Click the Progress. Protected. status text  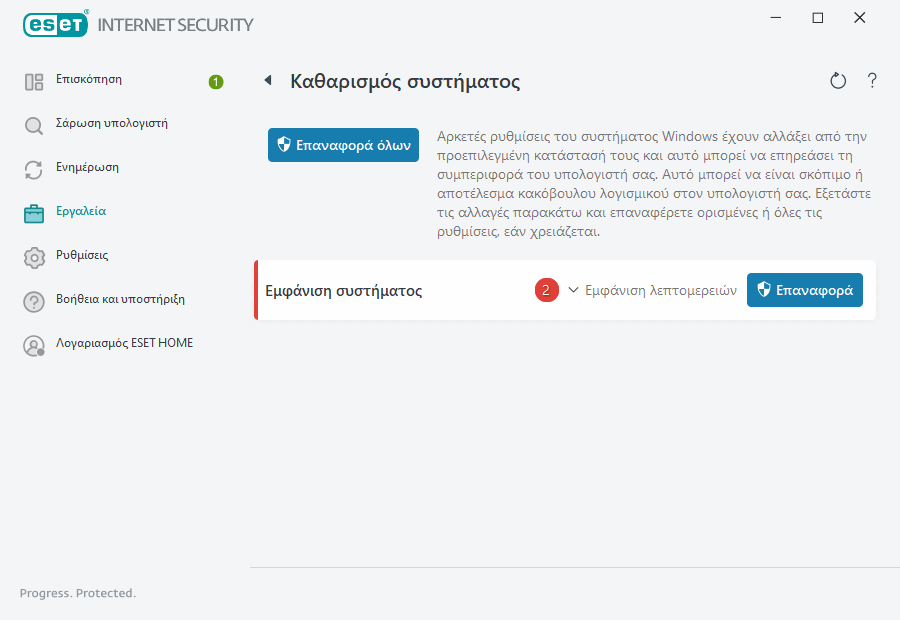coord(78,593)
